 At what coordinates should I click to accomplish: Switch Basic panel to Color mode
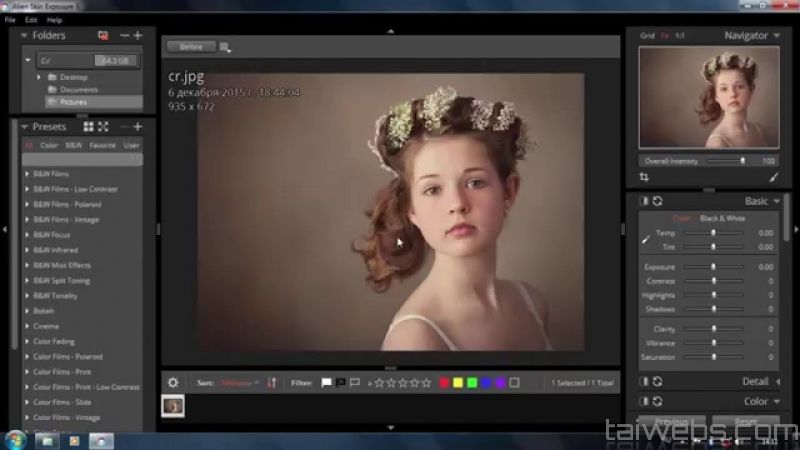(681, 218)
